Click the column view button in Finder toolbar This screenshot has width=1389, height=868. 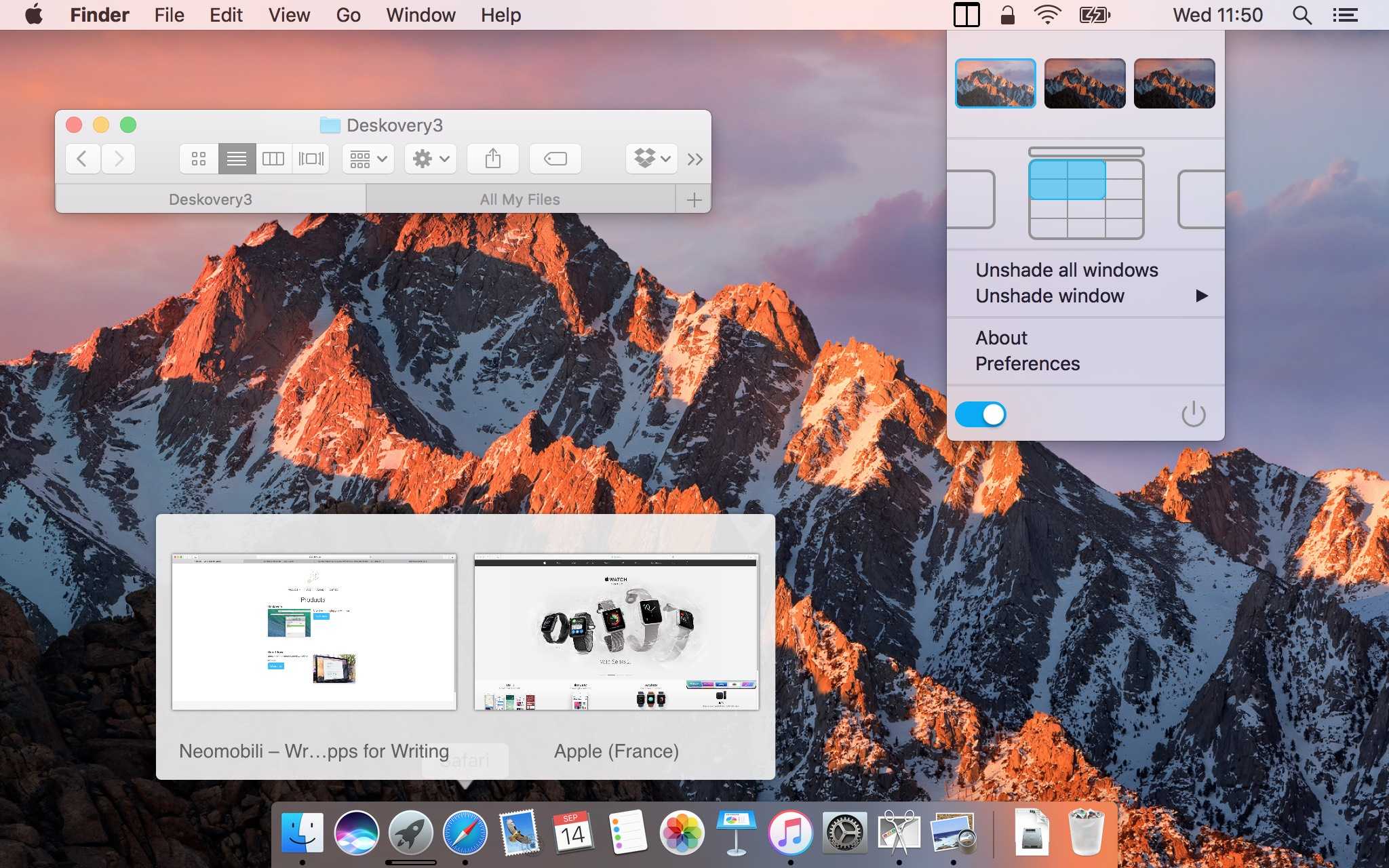point(273,159)
